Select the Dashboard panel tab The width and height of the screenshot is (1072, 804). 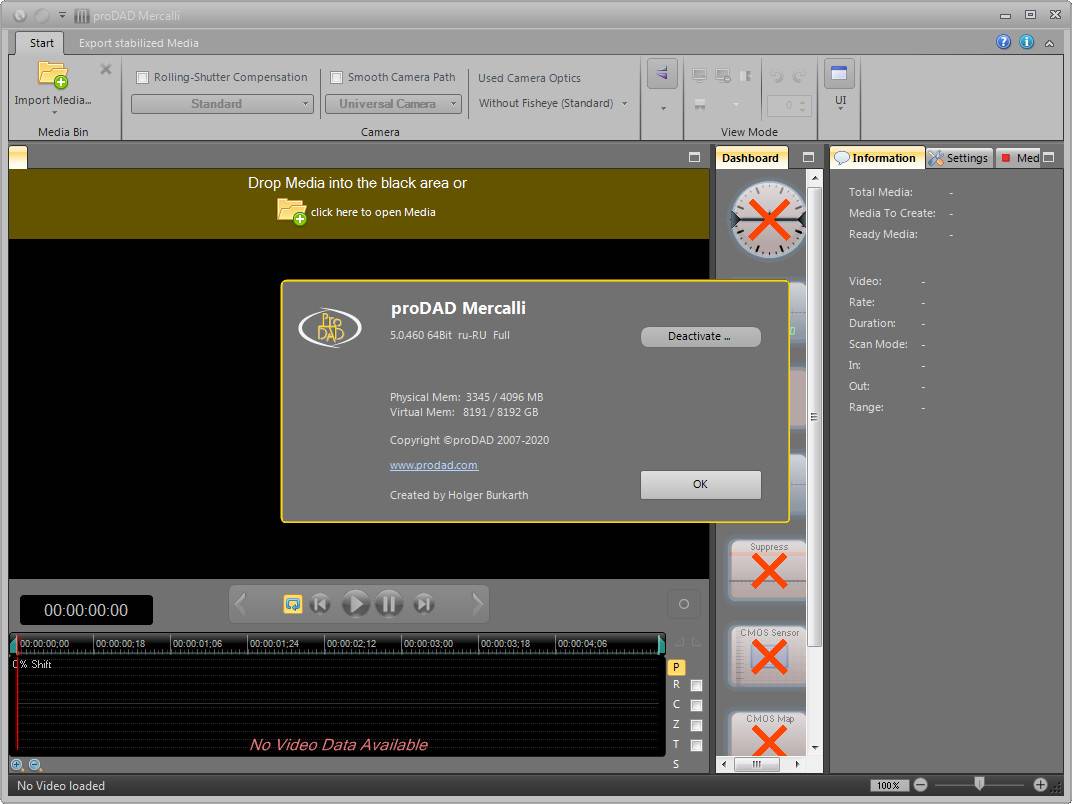click(x=750, y=158)
